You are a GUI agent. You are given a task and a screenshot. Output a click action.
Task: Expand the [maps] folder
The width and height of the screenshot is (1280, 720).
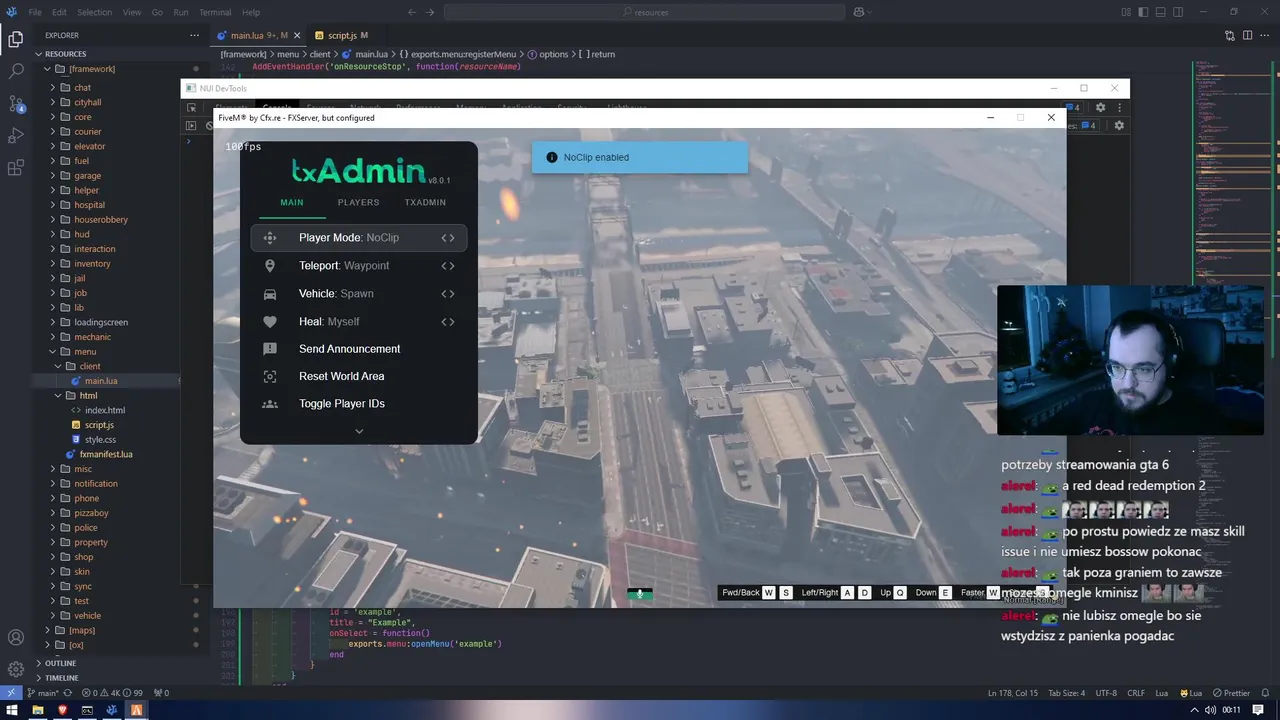[47, 630]
